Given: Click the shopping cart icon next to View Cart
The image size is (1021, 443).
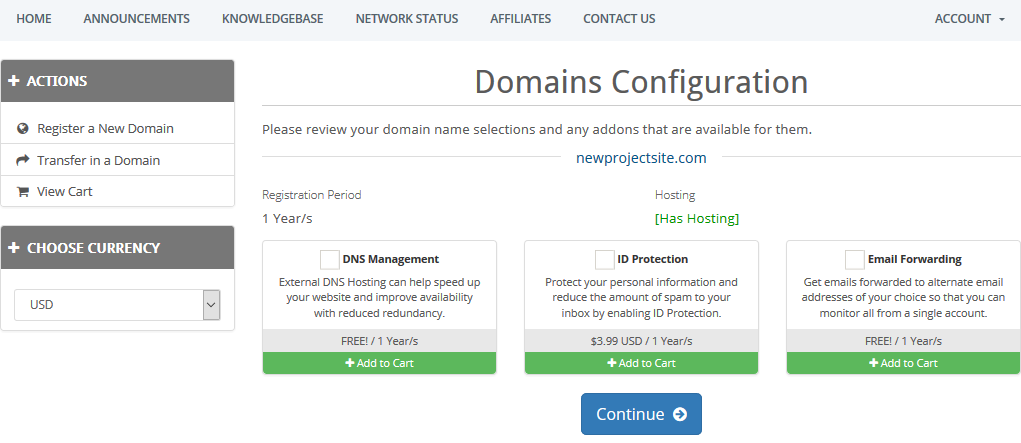Looking at the screenshot, I should click(23, 192).
